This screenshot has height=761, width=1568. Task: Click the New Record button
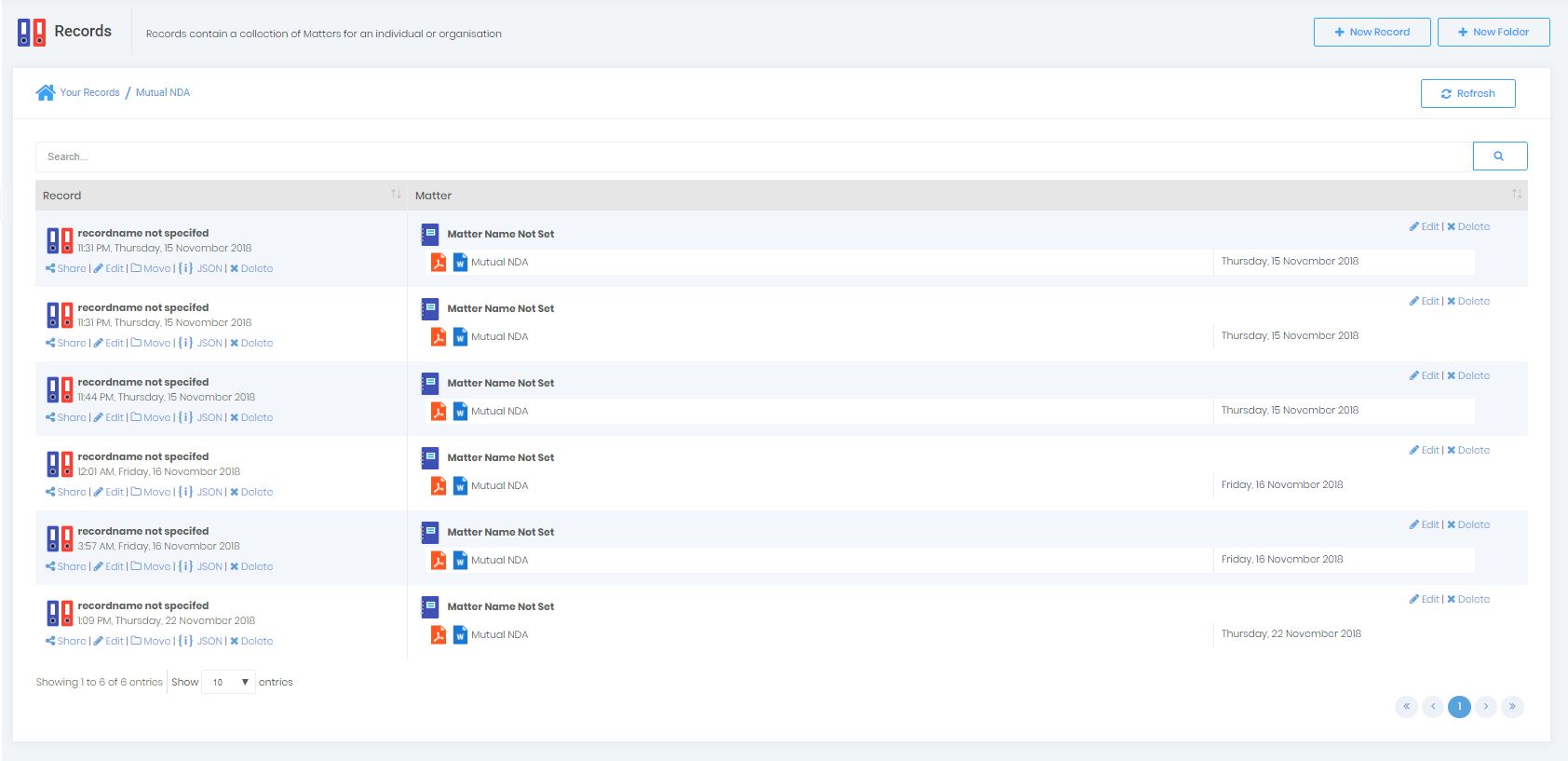pyautogui.click(x=1372, y=33)
